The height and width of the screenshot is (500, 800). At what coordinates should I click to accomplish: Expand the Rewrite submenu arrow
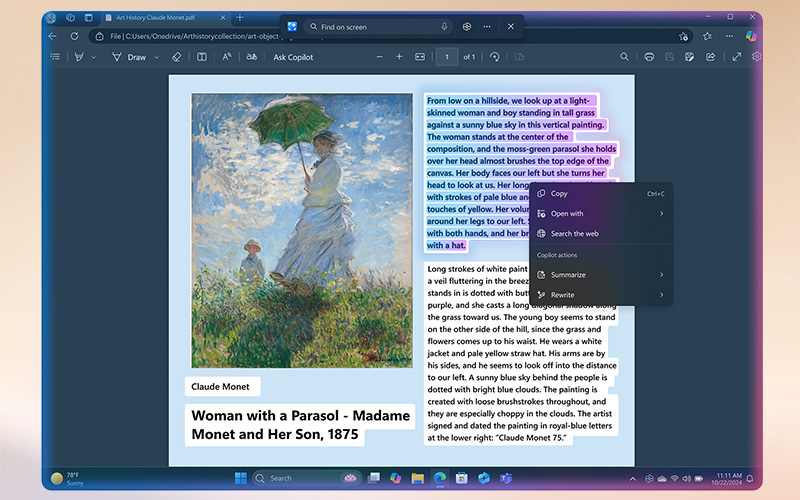click(662, 295)
